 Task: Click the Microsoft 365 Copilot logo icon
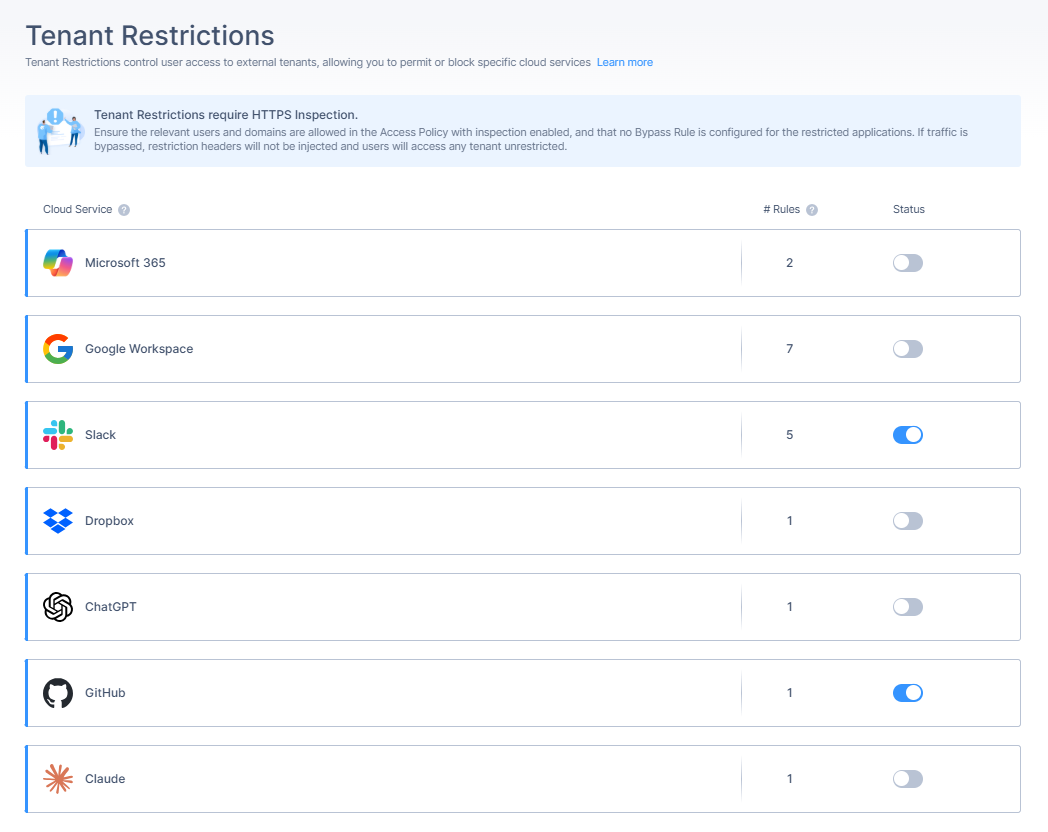(x=58, y=263)
